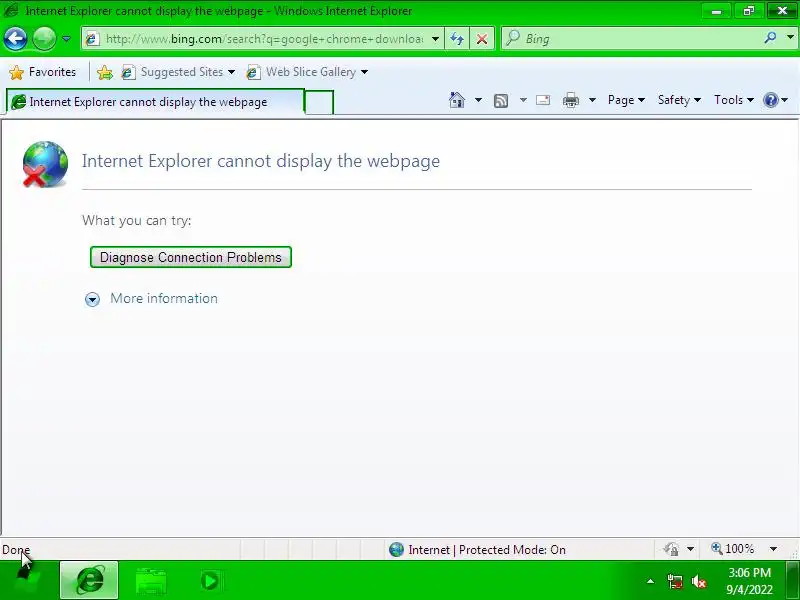The height and width of the screenshot is (600, 800).
Task: Open the Favorites center
Action: click(x=42, y=72)
